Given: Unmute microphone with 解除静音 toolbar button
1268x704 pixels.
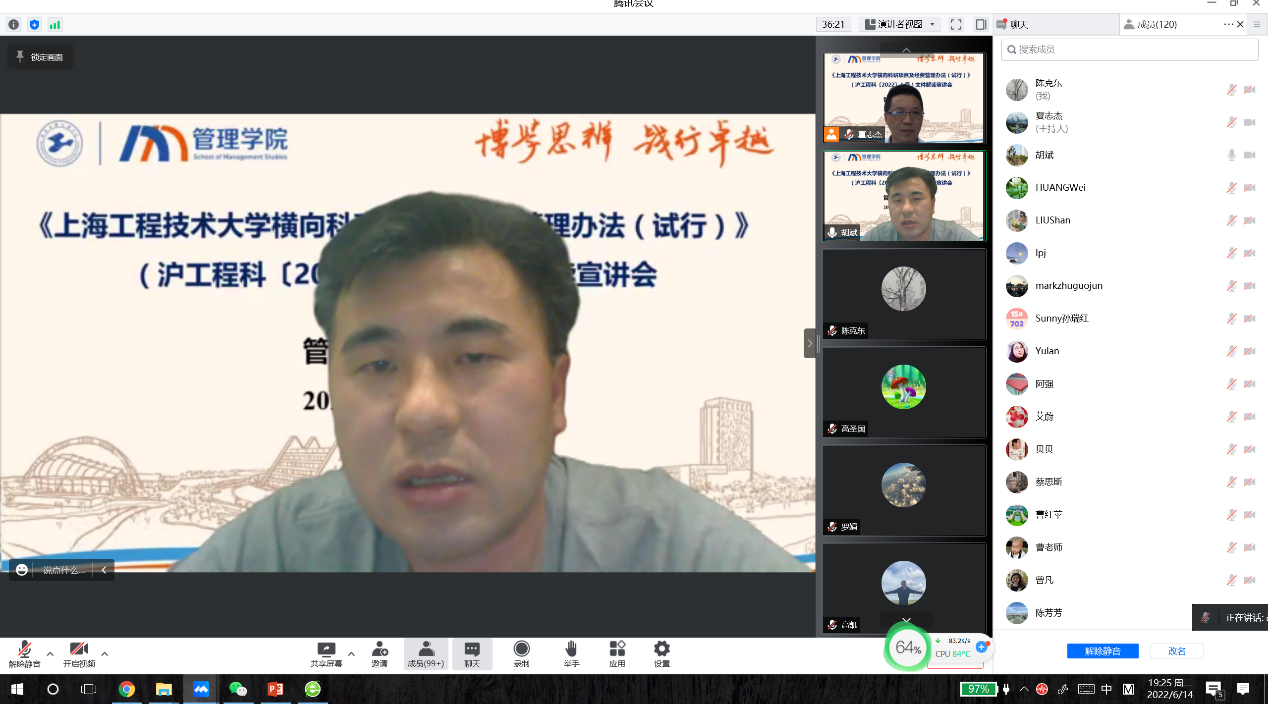Looking at the screenshot, I should (24, 652).
